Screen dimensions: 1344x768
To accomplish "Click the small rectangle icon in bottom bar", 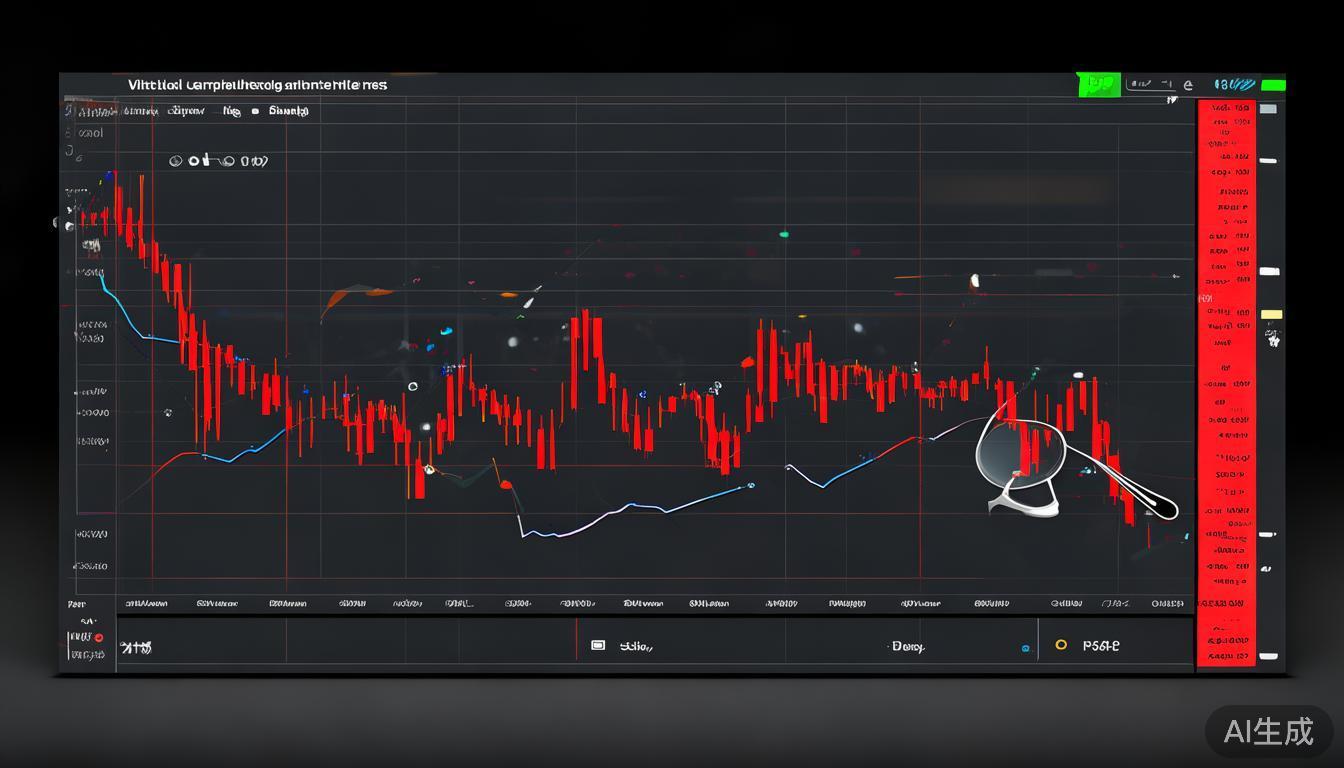I will (598, 646).
